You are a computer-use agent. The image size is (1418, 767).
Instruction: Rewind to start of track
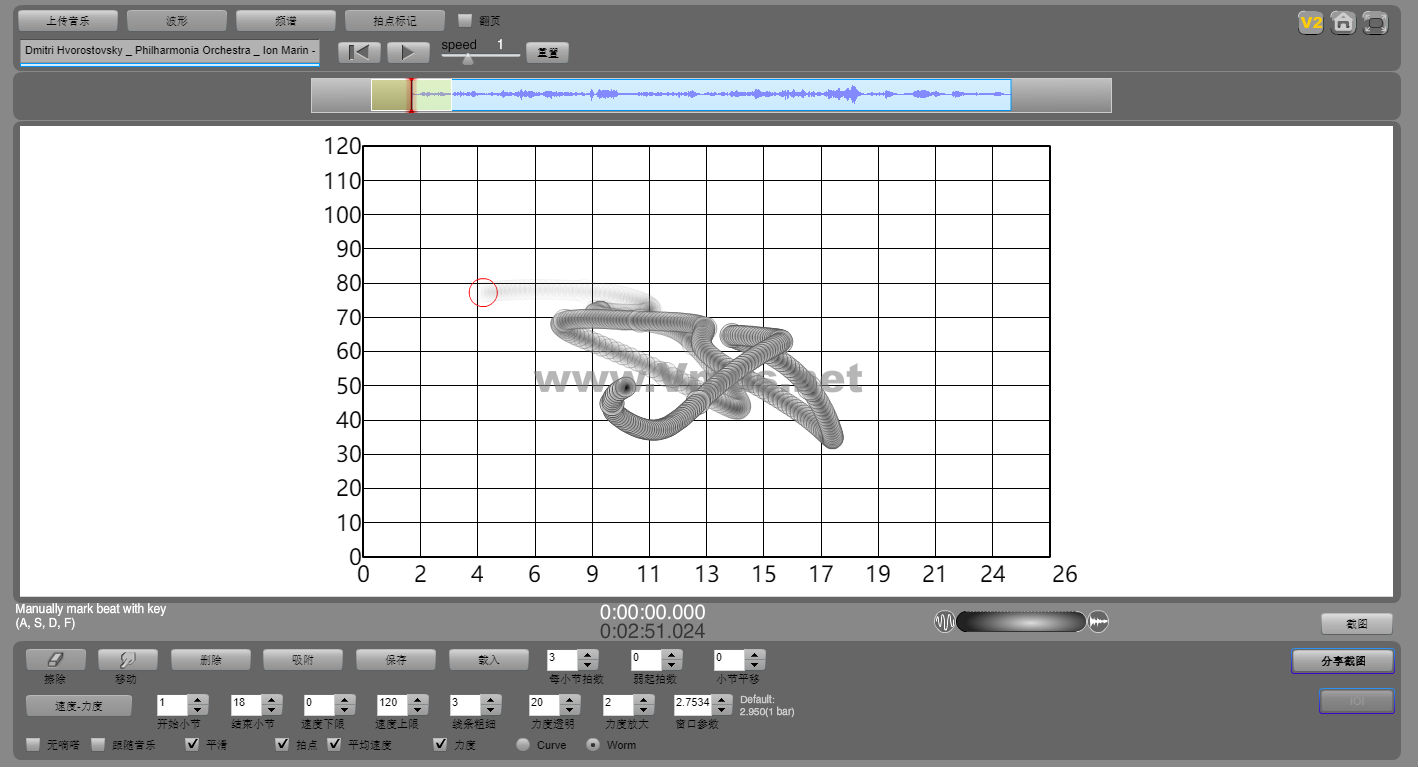tap(359, 53)
